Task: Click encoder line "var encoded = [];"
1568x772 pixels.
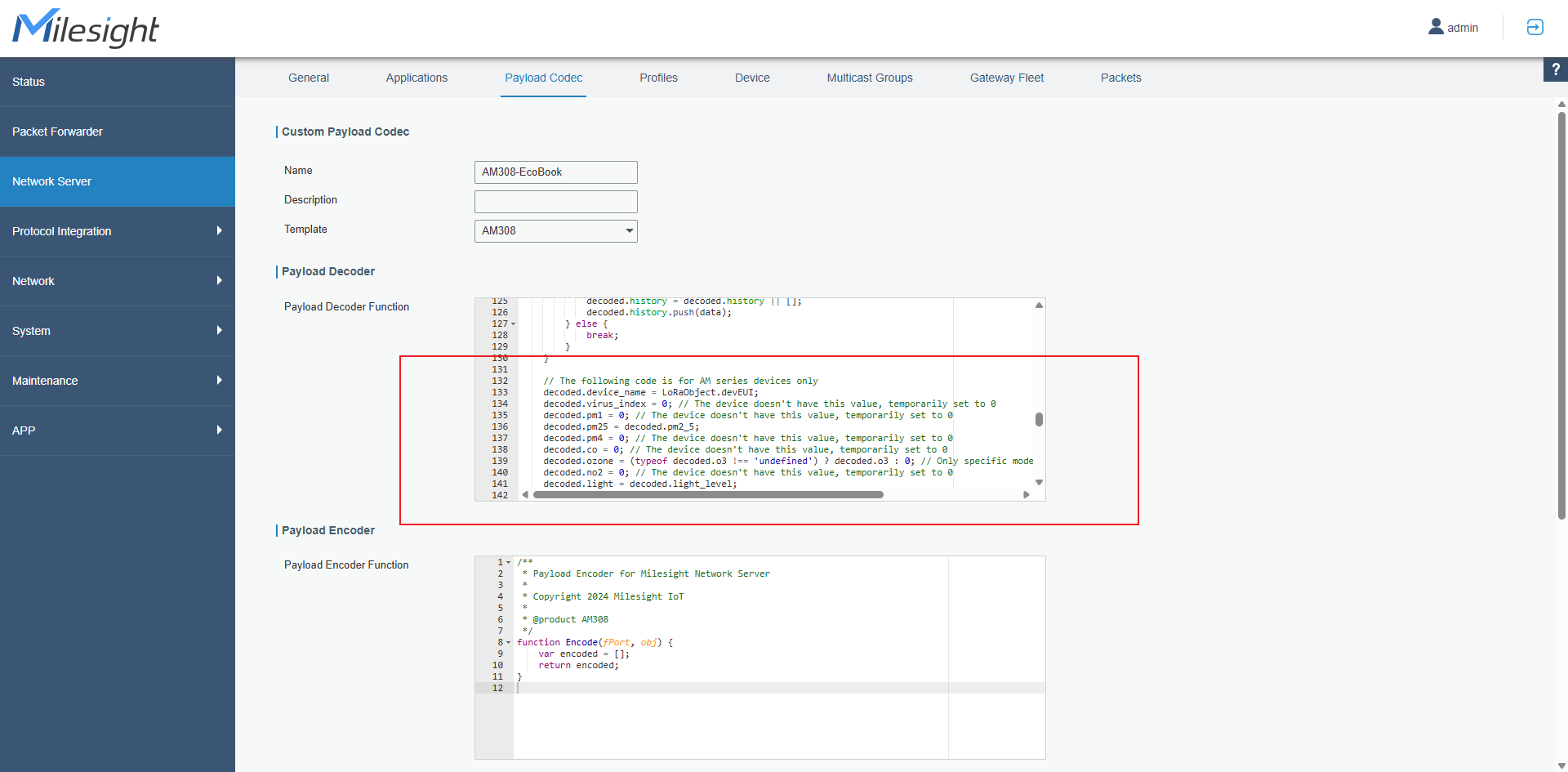Action: pyautogui.click(x=584, y=654)
